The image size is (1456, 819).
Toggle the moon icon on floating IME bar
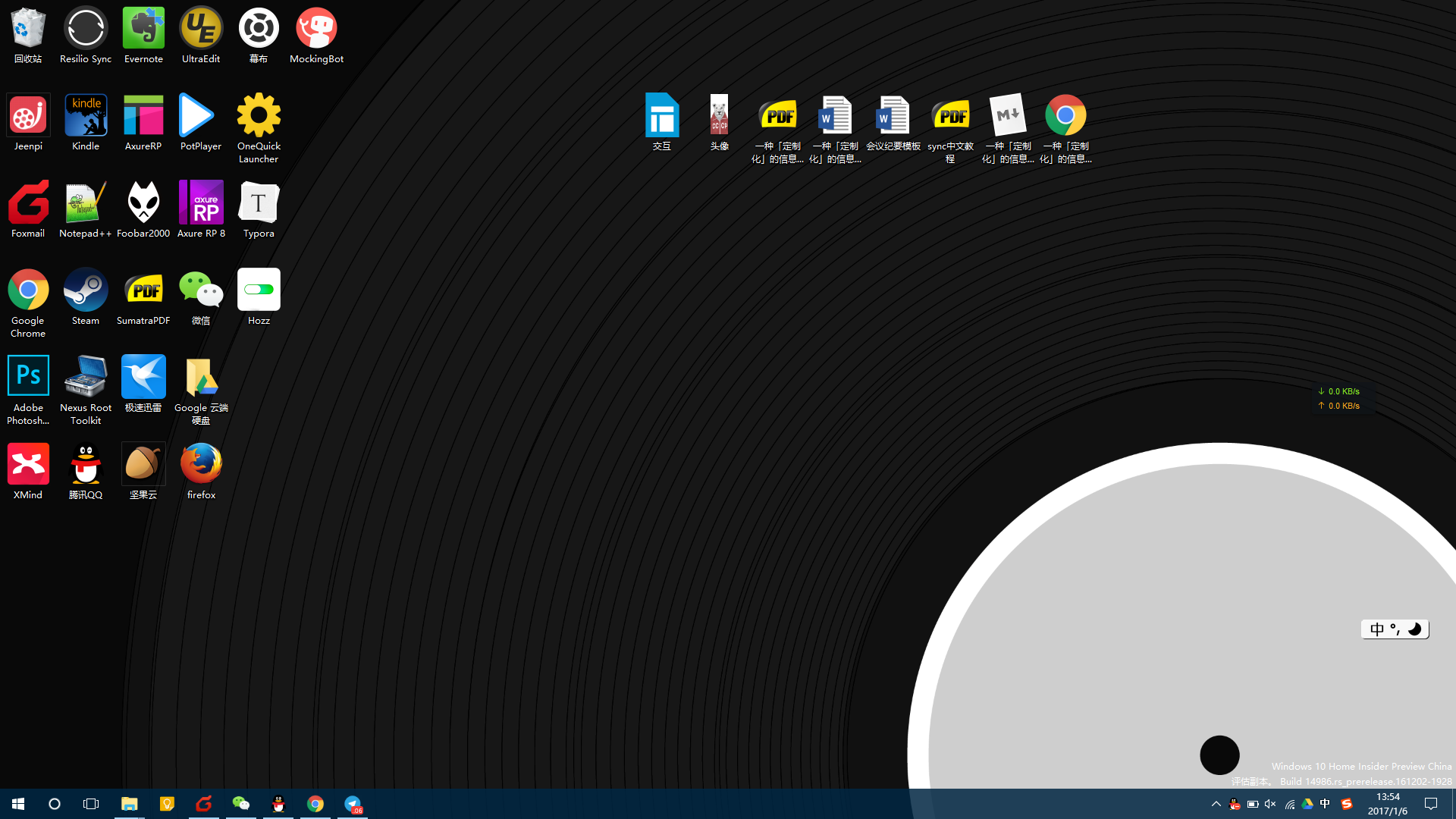tap(1414, 629)
